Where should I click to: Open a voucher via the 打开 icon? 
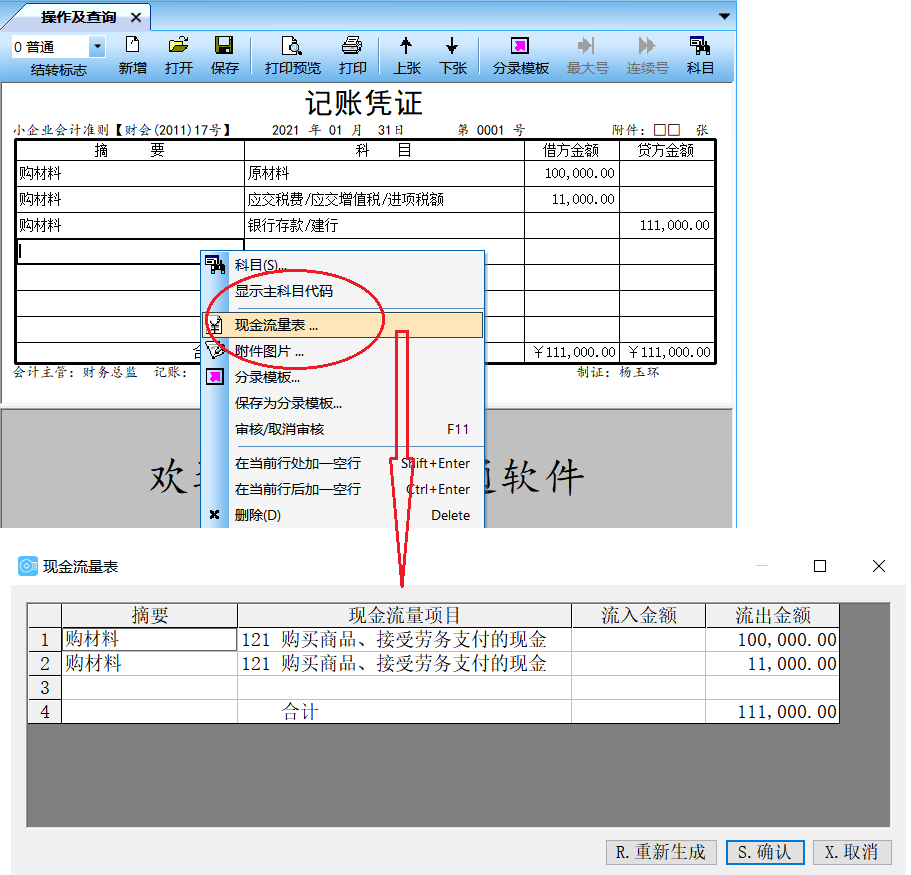pyautogui.click(x=178, y=49)
